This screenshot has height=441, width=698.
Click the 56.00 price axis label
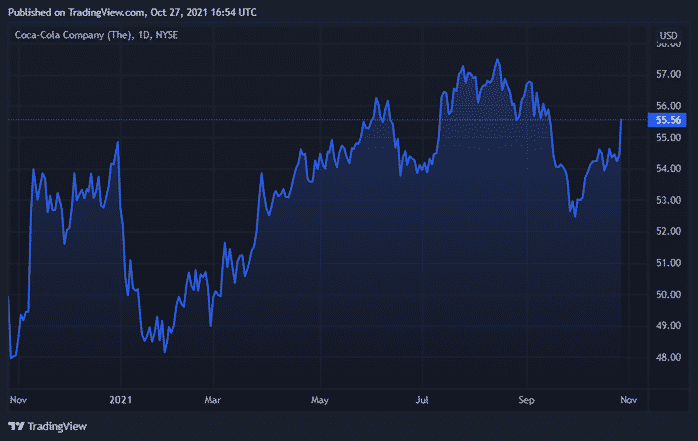(669, 106)
